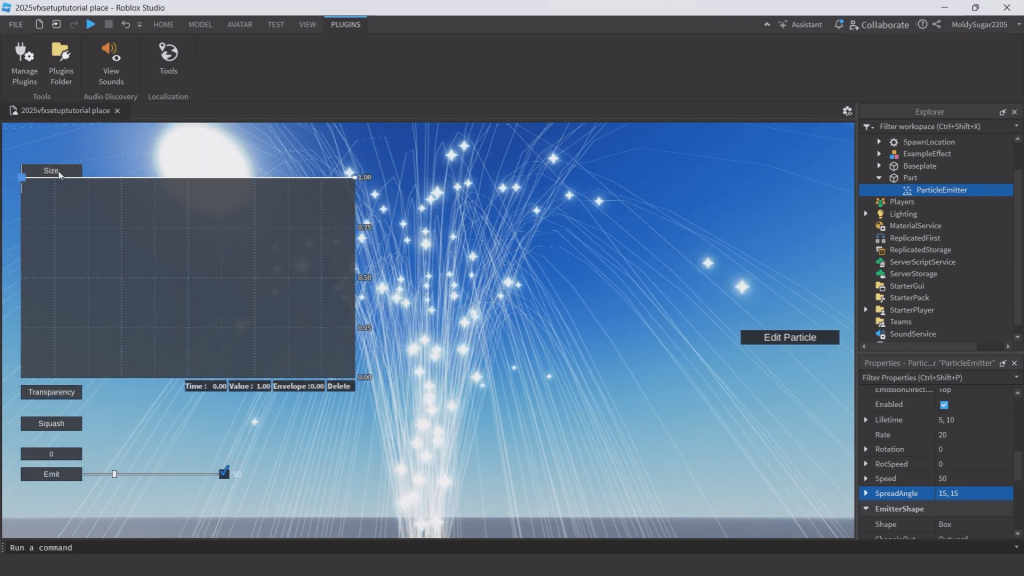Open the localization Tools
The width and height of the screenshot is (1024, 576).
point(168,59)
